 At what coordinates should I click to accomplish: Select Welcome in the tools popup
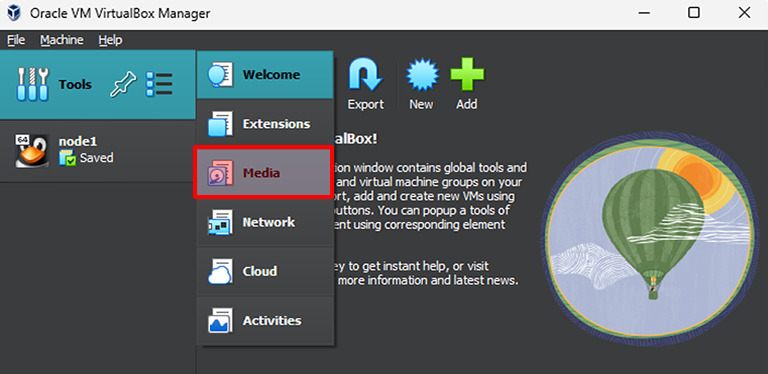(265, 75)
